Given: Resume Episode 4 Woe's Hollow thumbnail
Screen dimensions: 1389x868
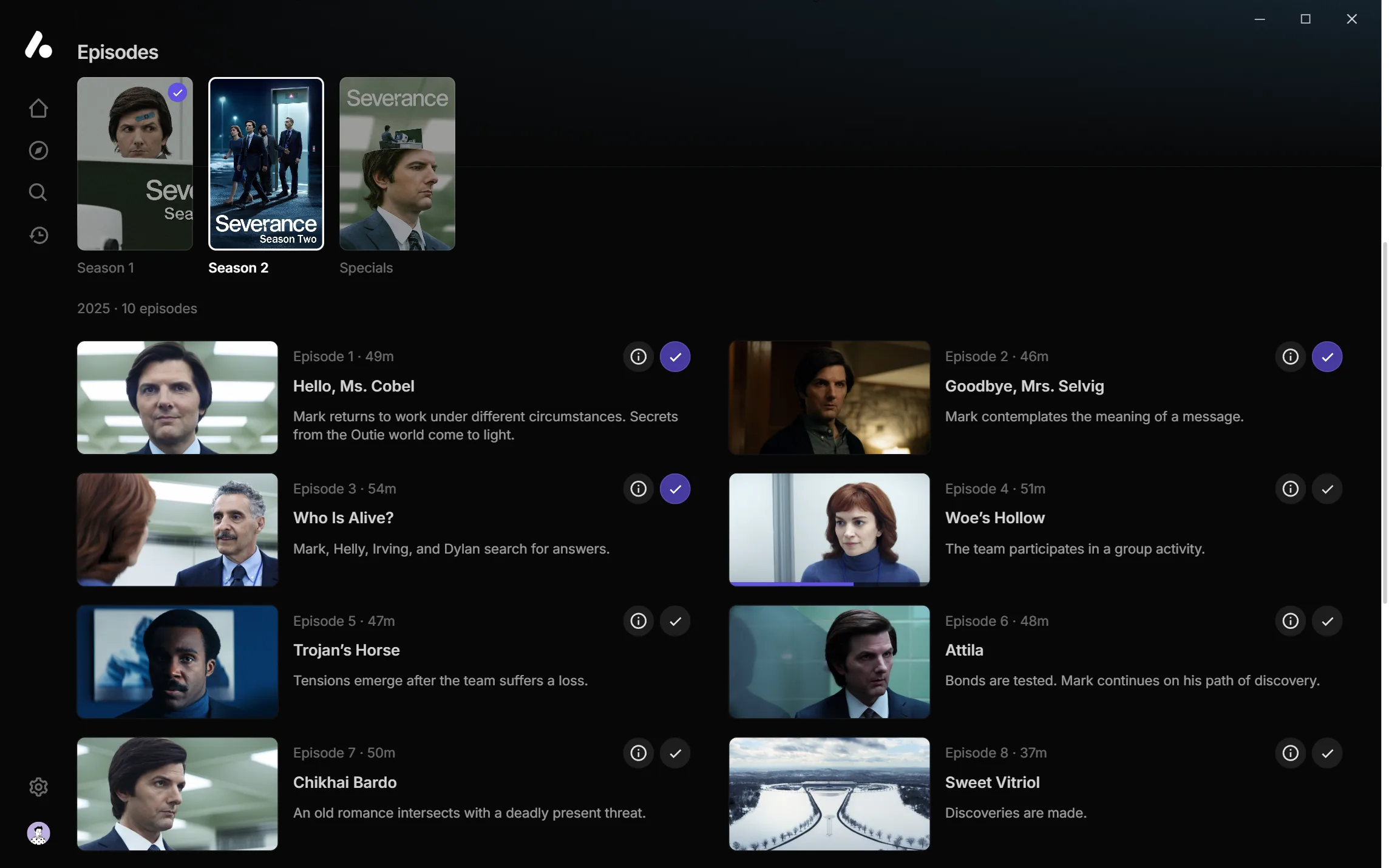Looking at the screenshot, I should [829, 530].
